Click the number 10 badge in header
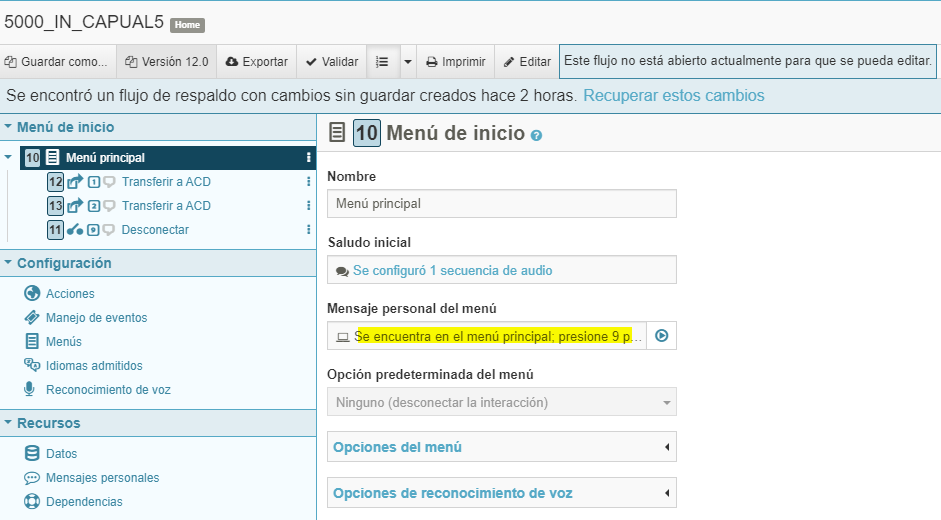 click(367, 132)
